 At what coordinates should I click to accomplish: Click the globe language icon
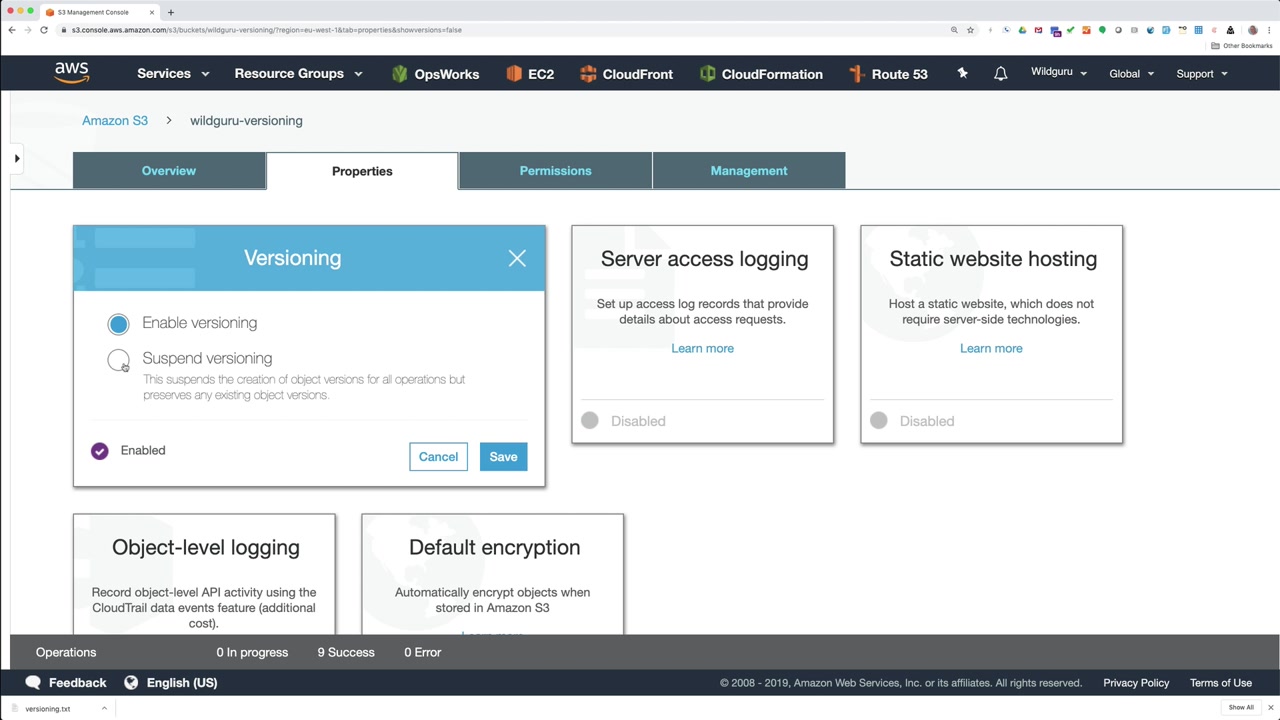[x=131, y=682]
